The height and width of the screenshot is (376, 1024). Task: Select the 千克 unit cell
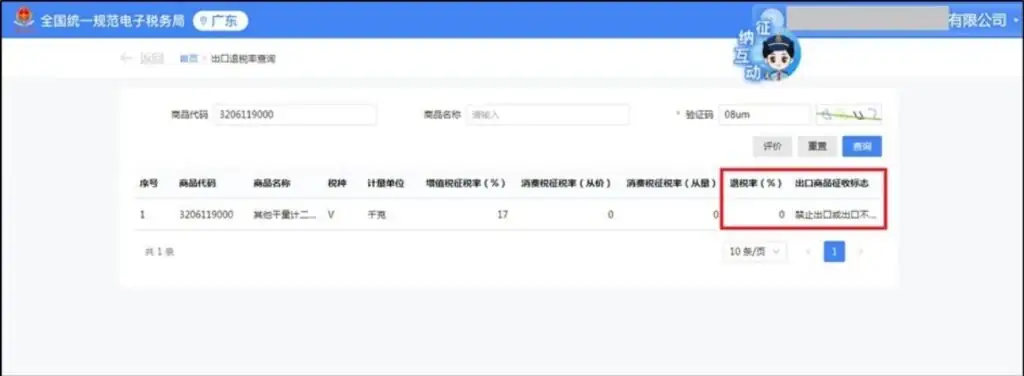coord(376,214)
